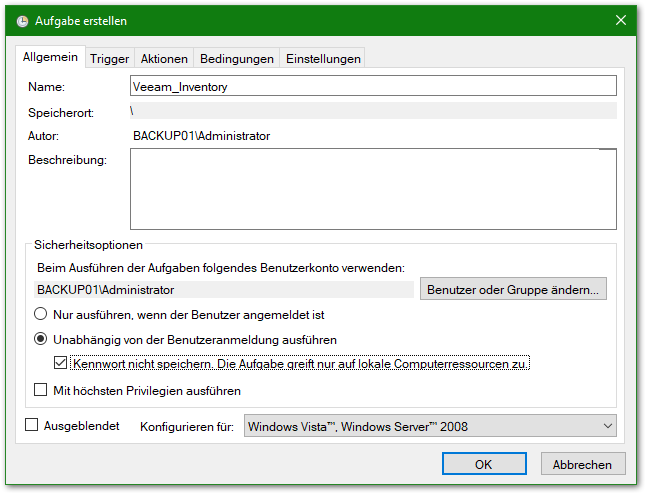Choose 'Unabhängig von der Benutzeranmeldung ausführen' option

click(x=43, y=339)
